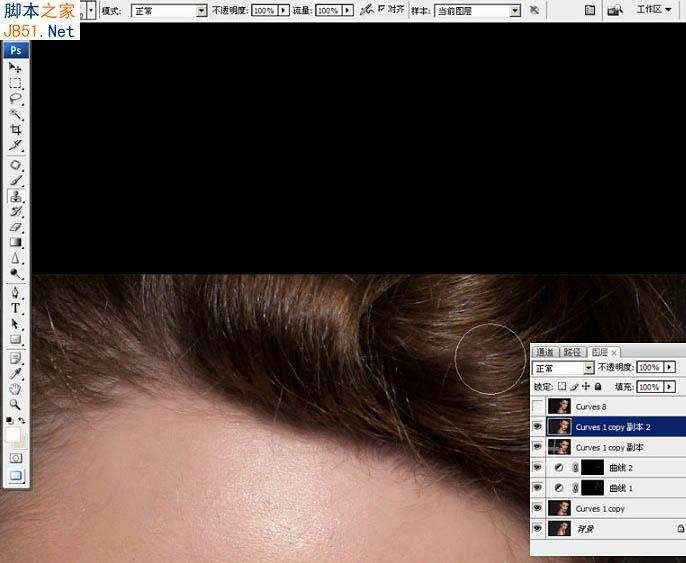
Task: Open Bridge from the options bar
Action: [615, 10]
